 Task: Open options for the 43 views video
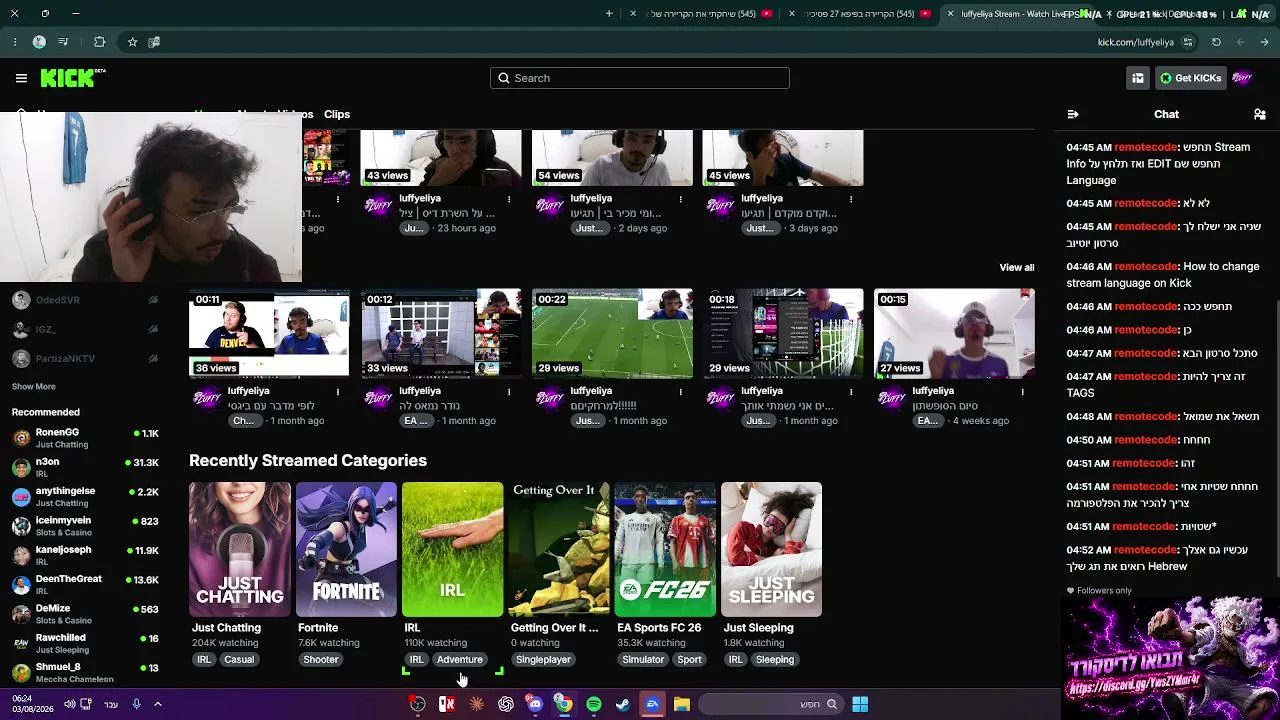tap(509, 199)
